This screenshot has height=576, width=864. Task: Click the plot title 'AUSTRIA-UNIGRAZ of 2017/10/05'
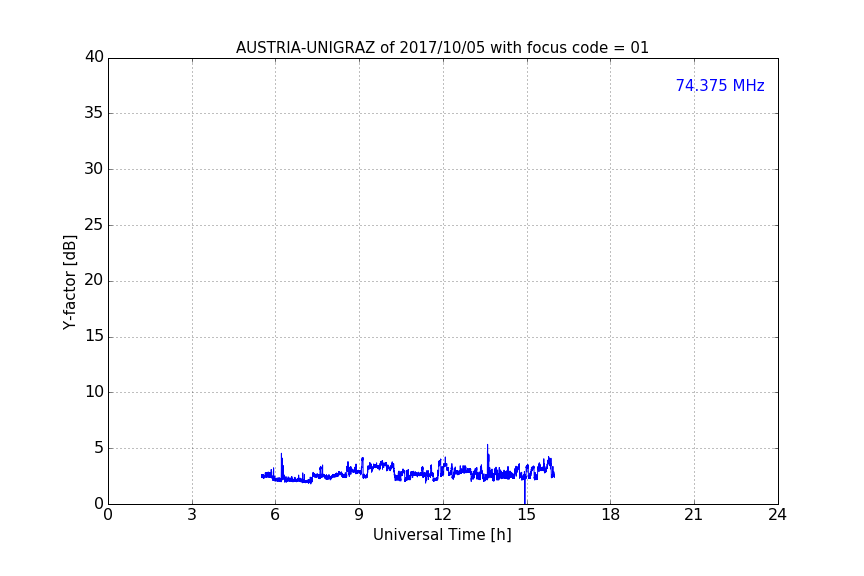click(x=442, y=47)
